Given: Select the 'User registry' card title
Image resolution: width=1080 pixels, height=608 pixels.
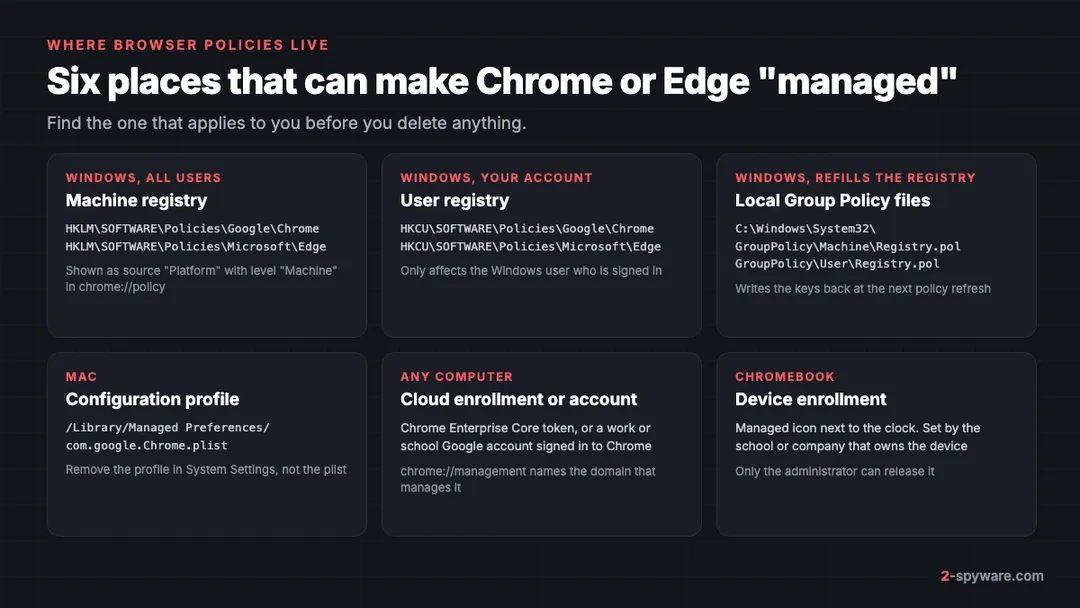Looking at the screenshot, I should click(455, 200).
